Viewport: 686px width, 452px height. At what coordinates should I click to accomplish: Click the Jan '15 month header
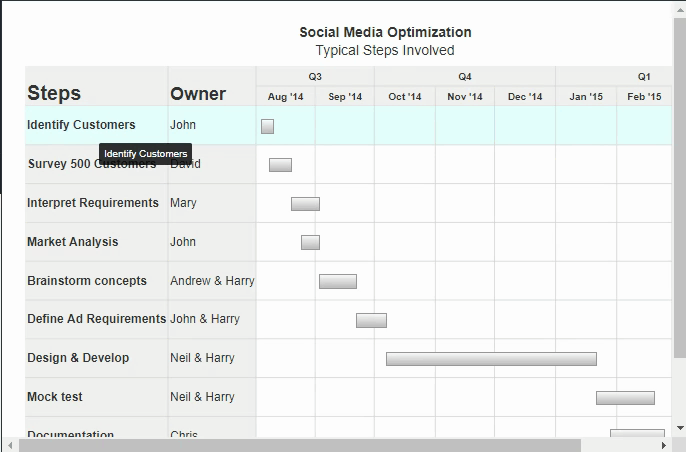pos(586,97)
